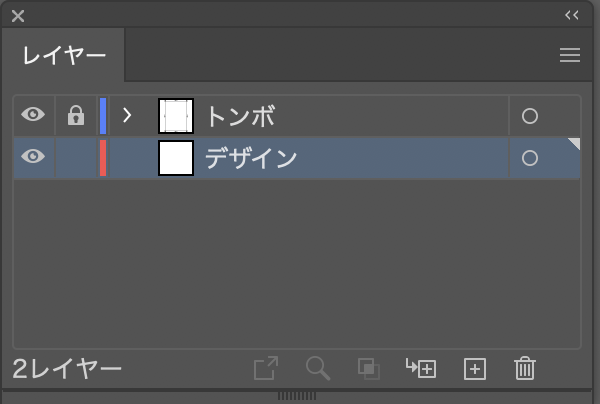Image resolution: width=600 pixels, height=404 pixels.
Task: Click red color bar of デザイン layer
Action: tap(103, 158)
